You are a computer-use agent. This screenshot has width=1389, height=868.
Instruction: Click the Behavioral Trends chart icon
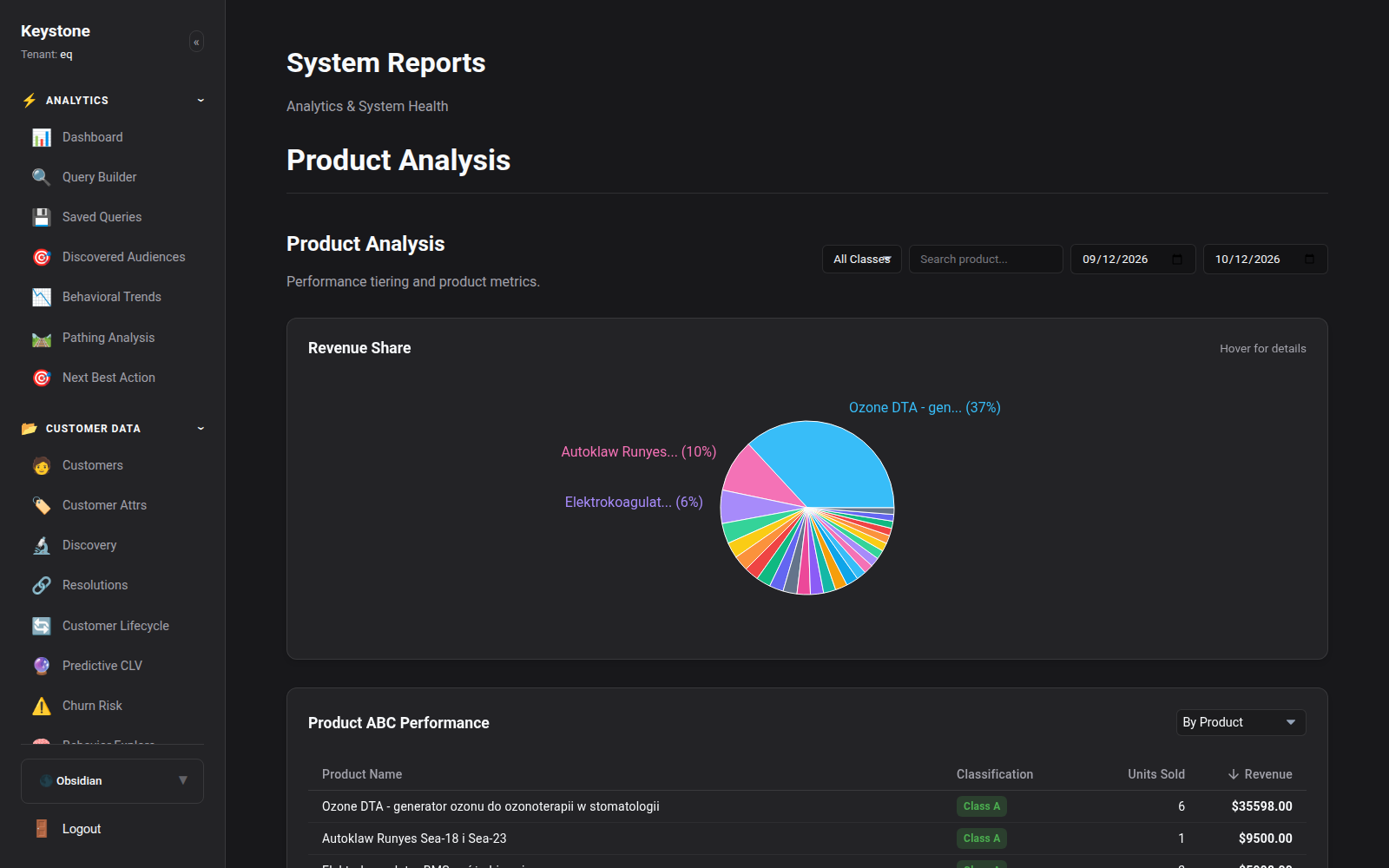(42, 297)
